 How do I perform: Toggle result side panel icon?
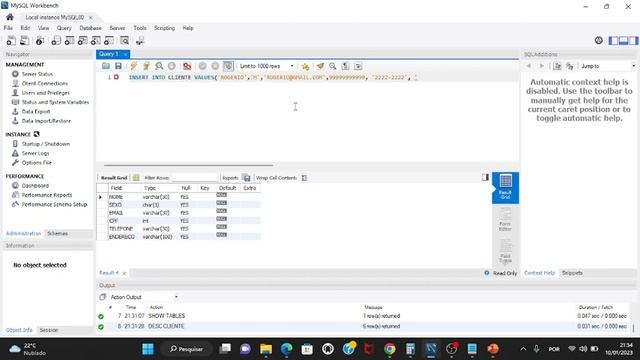(x=485, y=177)
